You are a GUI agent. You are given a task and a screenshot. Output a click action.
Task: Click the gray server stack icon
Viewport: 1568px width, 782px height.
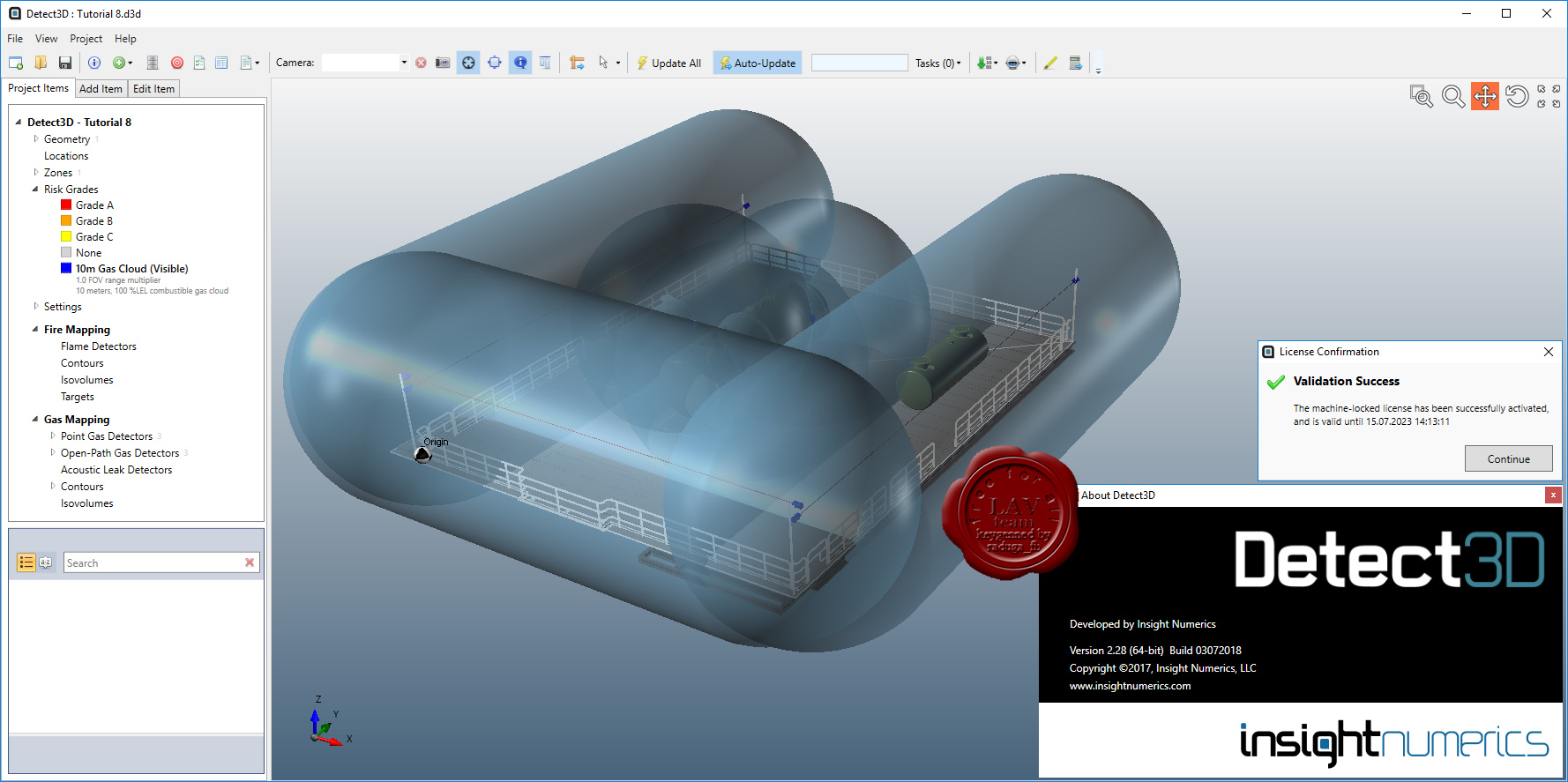click(153, 63)
